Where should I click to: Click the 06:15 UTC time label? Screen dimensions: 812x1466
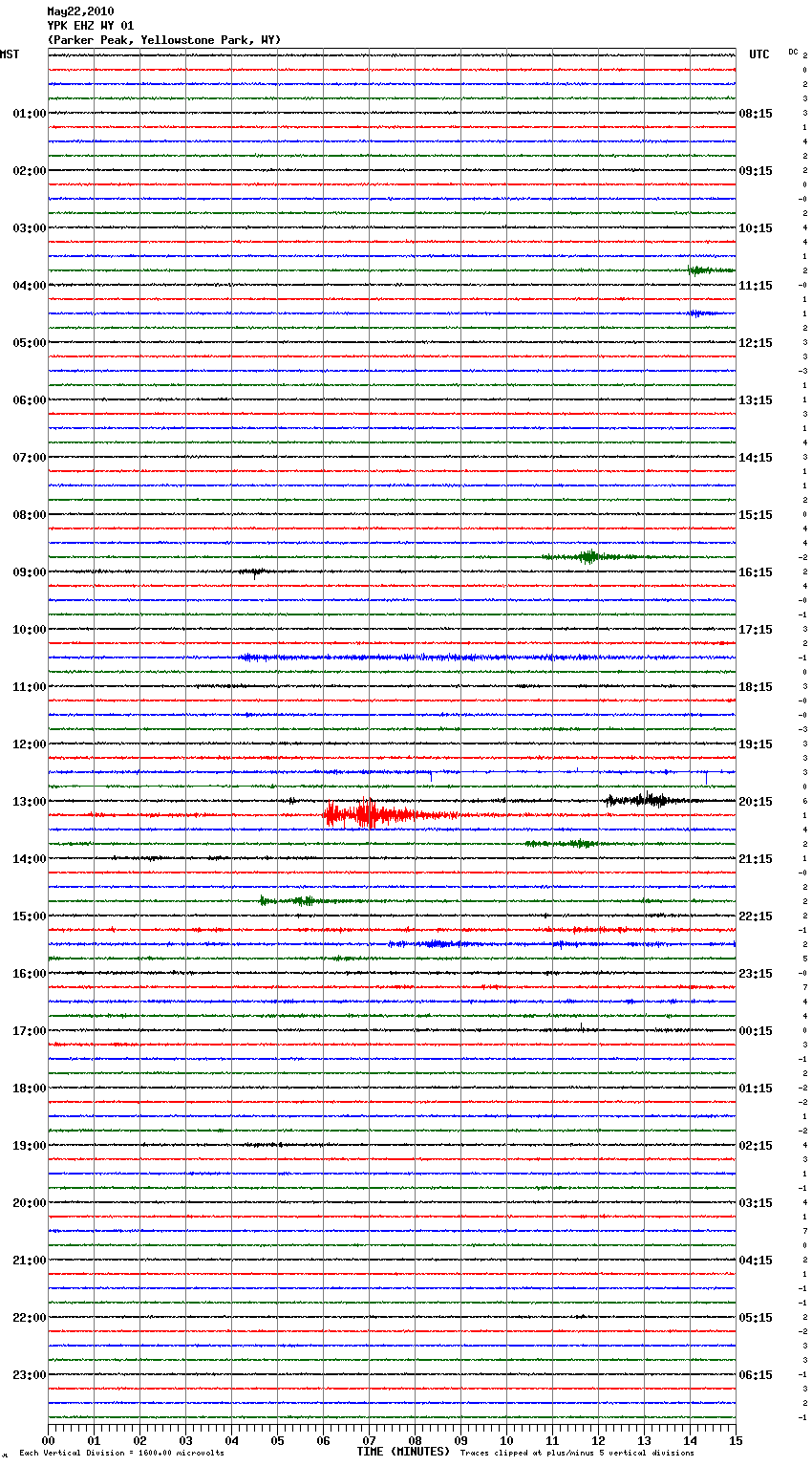[x=756, y=1375]
